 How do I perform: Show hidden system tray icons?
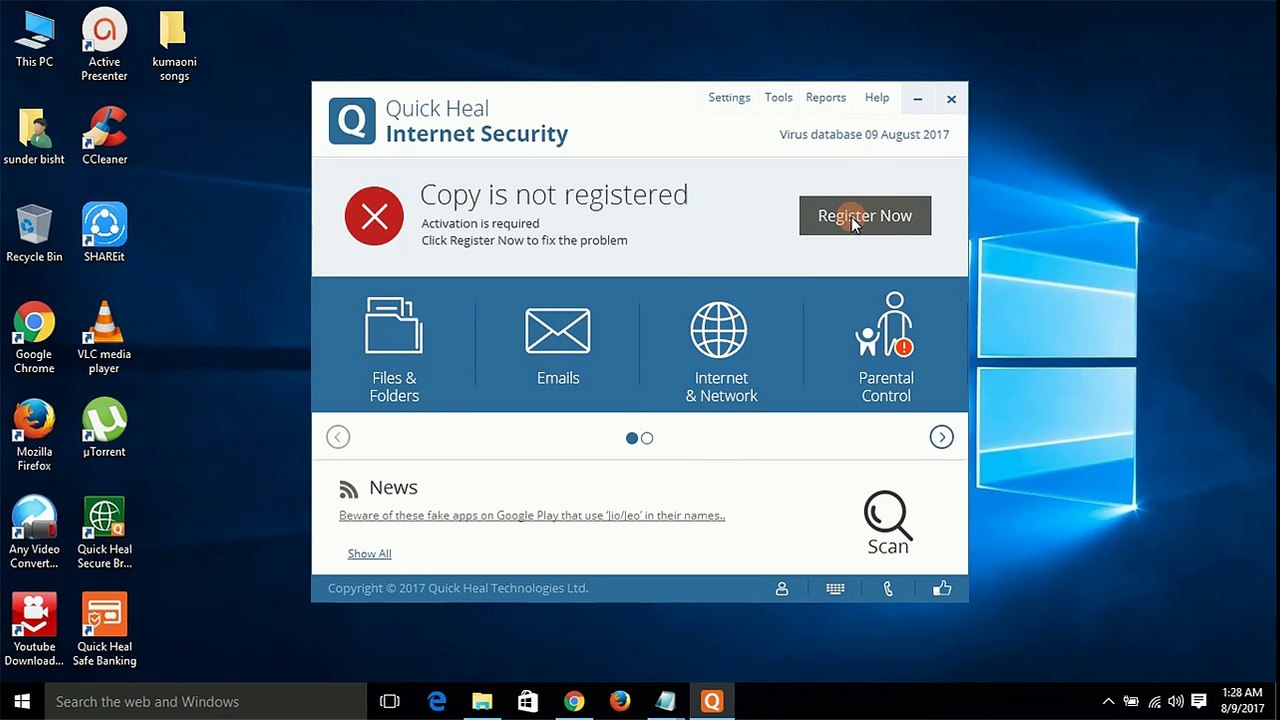1108,702
